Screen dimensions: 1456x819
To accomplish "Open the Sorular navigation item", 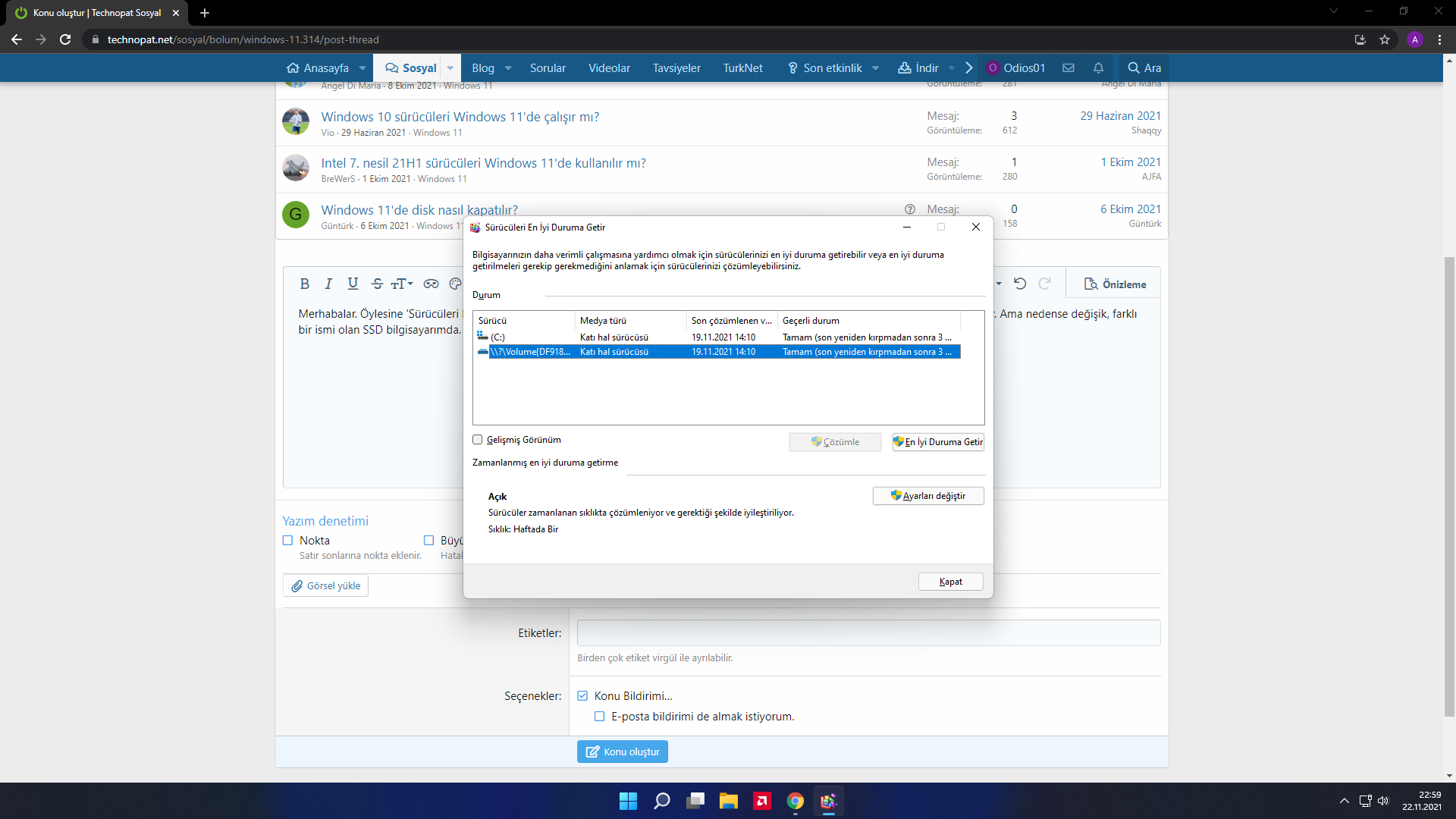I will (548, 68).
